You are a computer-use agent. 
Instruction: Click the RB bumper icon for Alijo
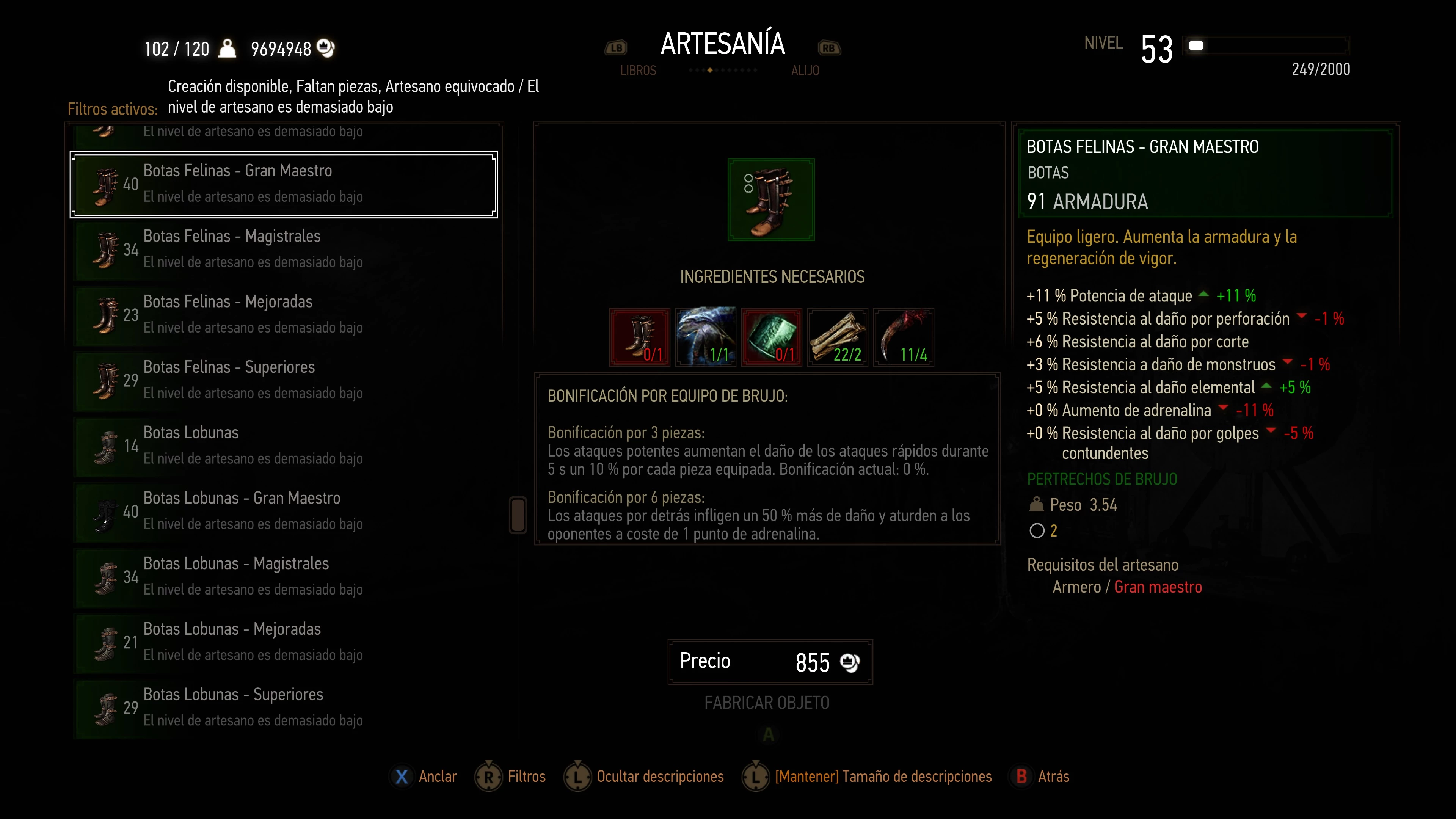[x=828, y=48]
